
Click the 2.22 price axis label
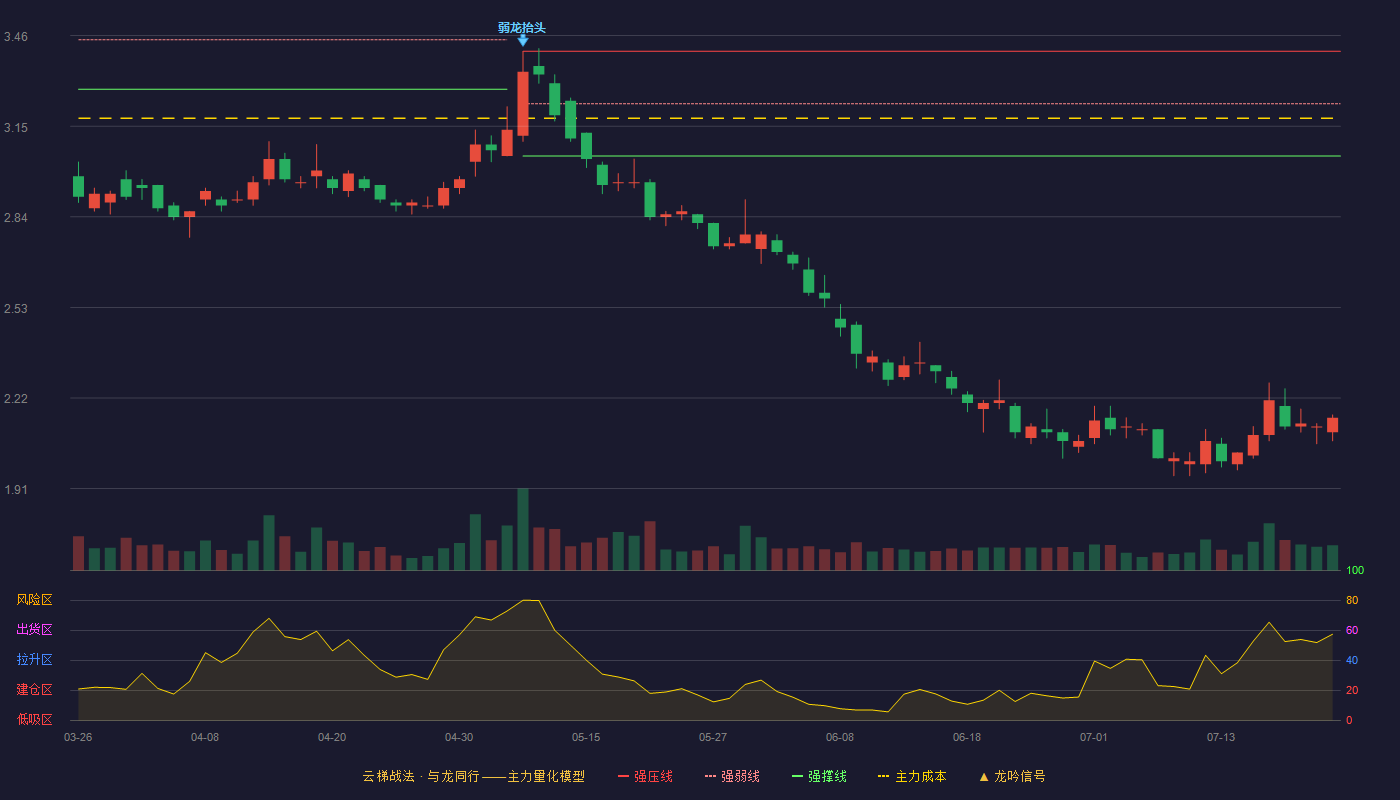click(16, 399)
